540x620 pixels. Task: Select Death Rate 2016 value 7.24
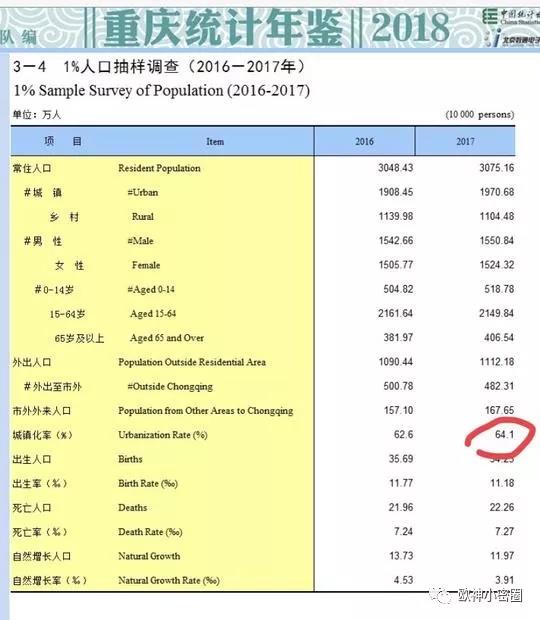[x=403, y=531]
